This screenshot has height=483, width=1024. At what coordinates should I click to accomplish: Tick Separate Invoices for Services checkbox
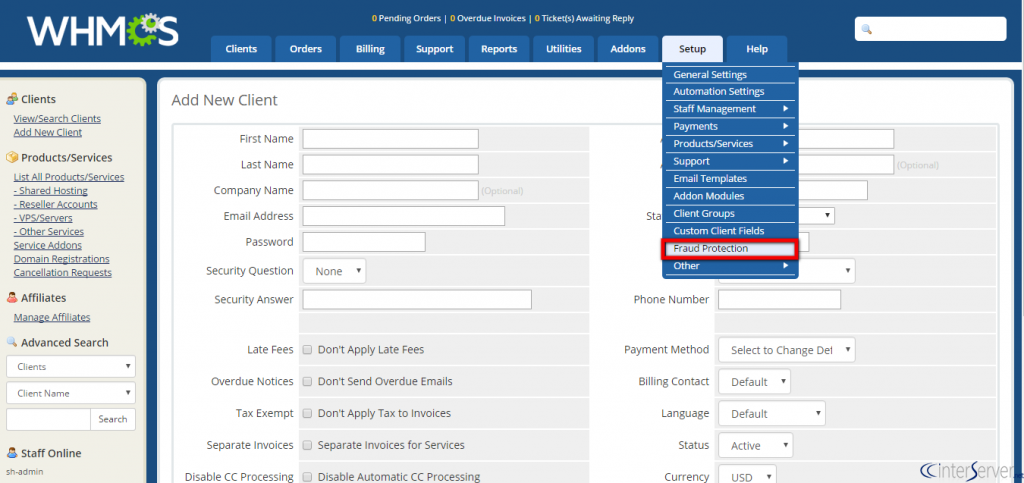[x=307, y=445]
